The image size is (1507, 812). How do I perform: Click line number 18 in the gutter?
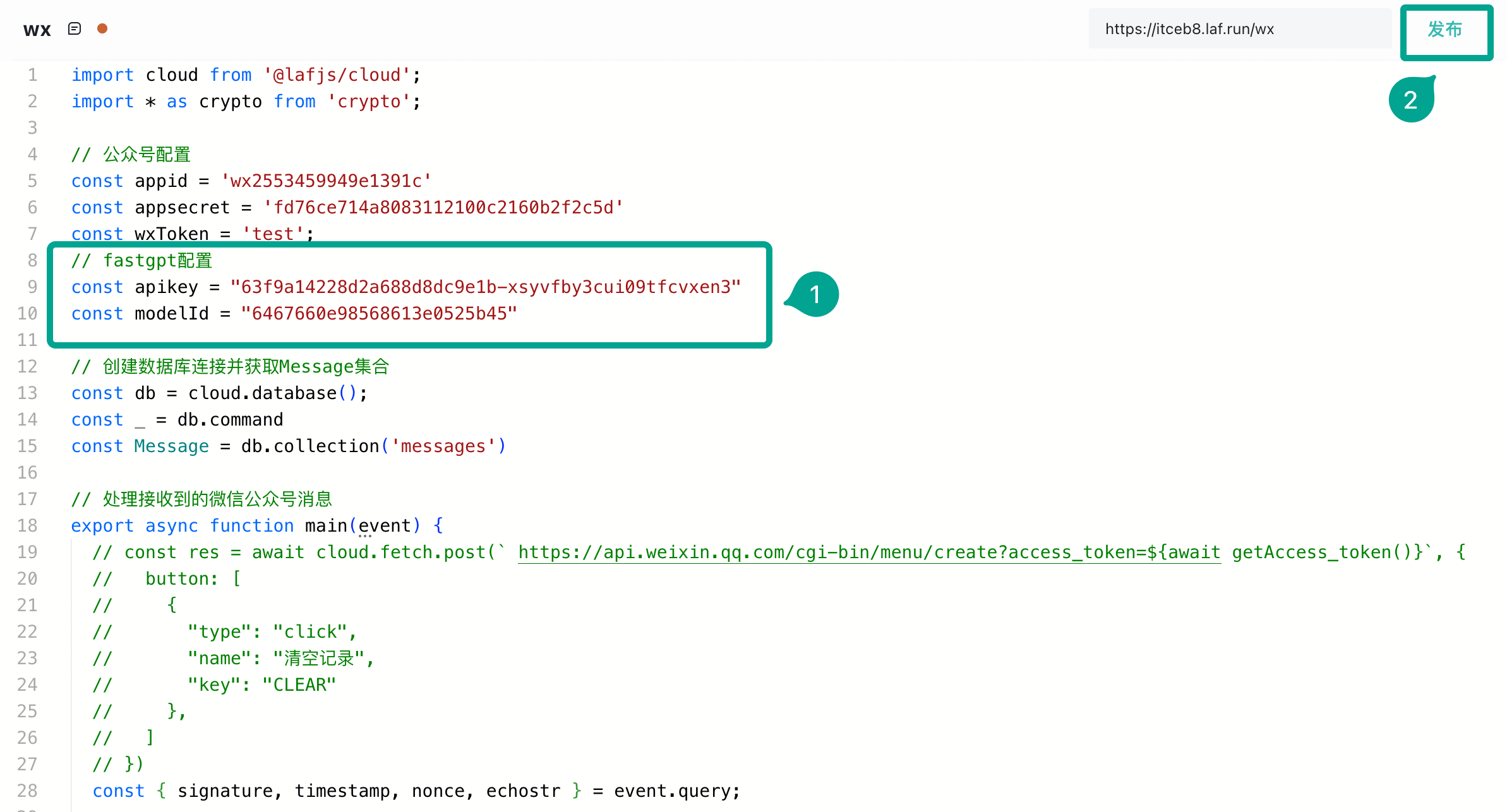coord(27,525)
